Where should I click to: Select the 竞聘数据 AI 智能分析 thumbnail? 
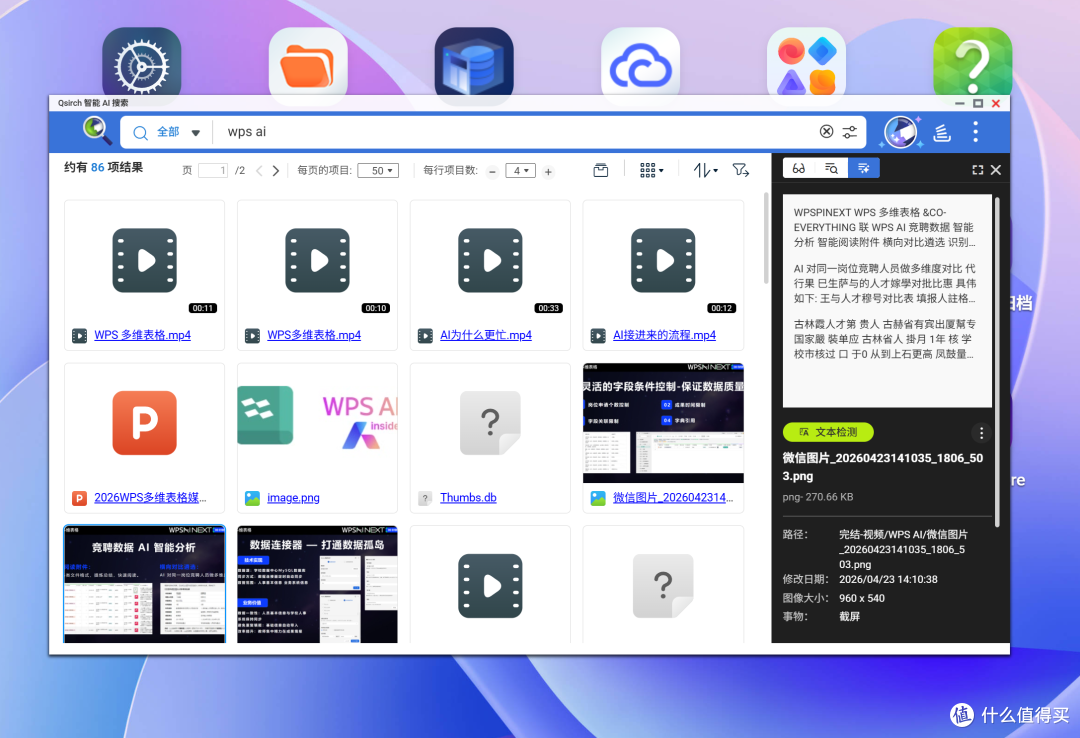145,585
